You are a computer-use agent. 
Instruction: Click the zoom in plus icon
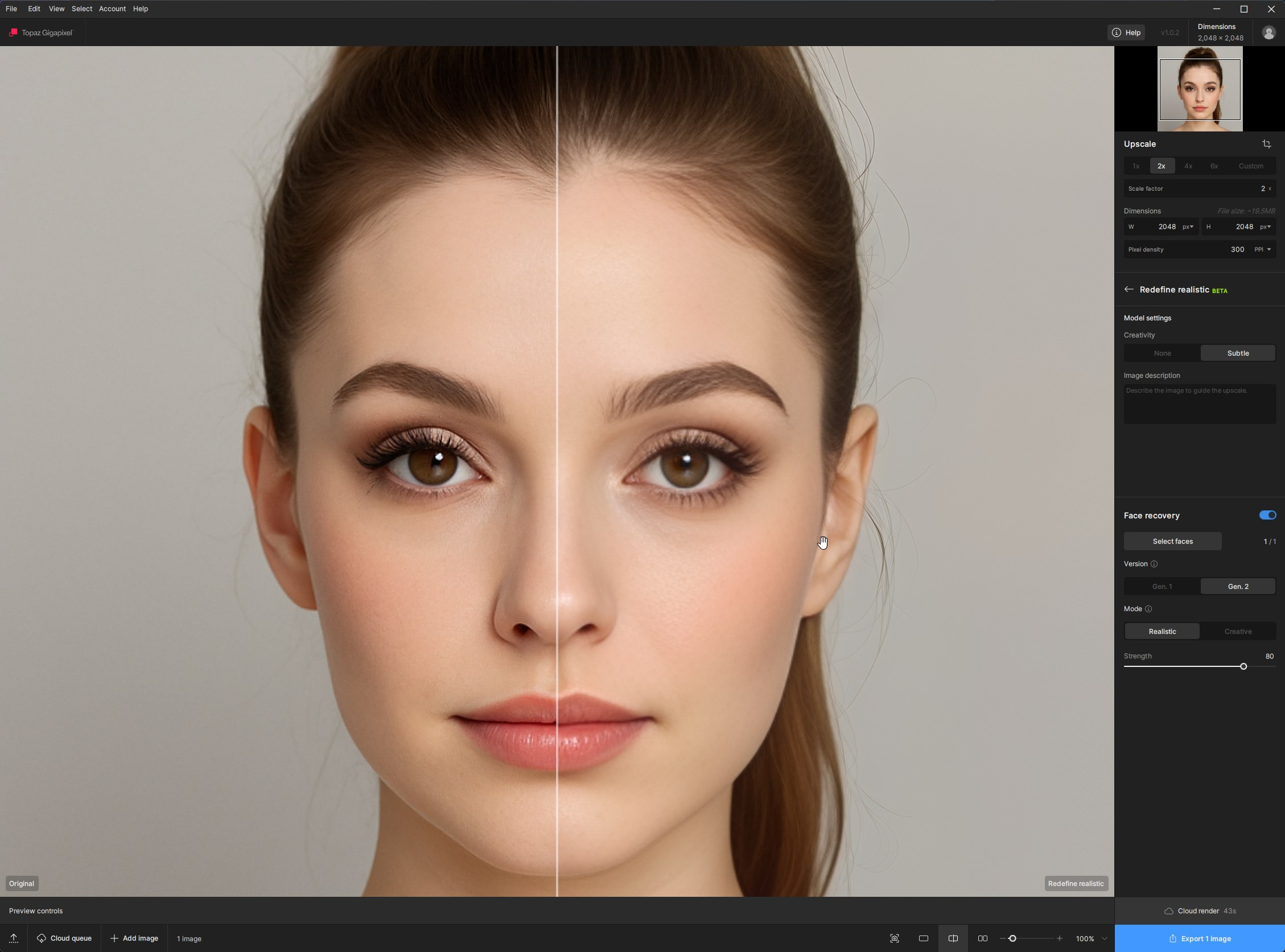point(1059,938)
